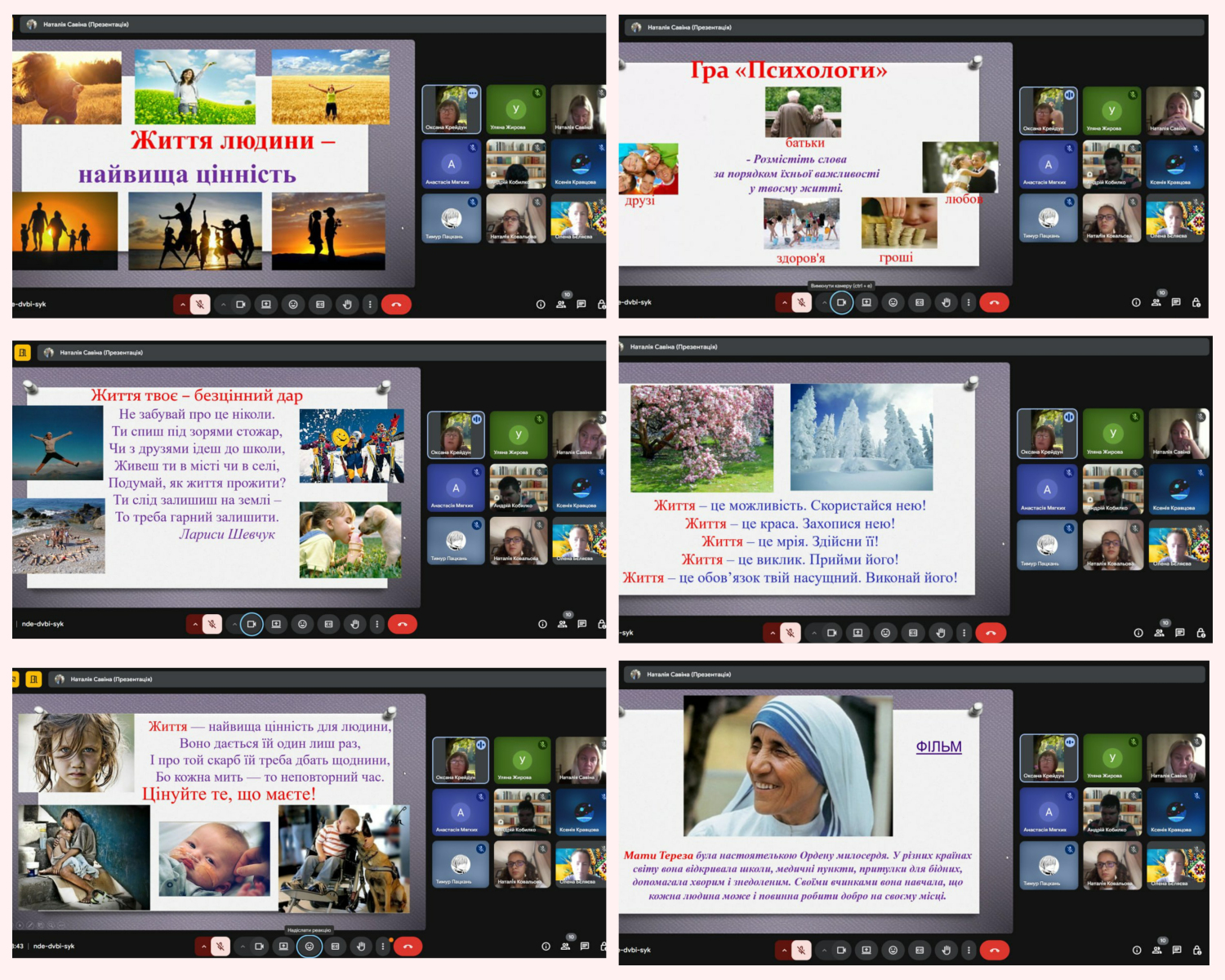The width and height of the screenshot is (1225, 980).
Task: Open tile options on Оксана Крейдун in top-left screenshot
Action: click(x=473, y=94)
